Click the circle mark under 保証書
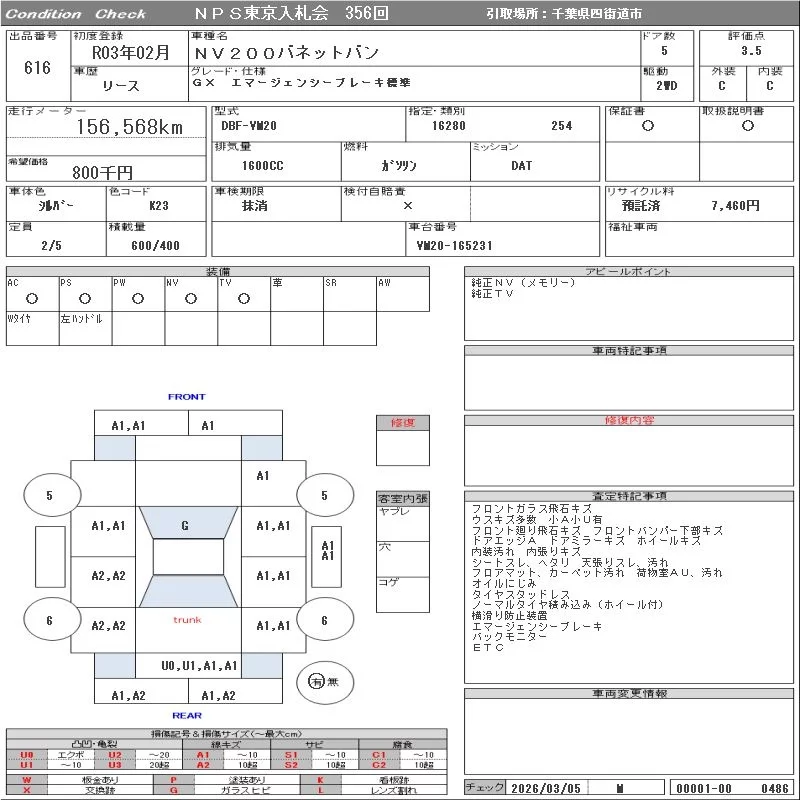This screenshot has height=800, width=800. [648, 126]
